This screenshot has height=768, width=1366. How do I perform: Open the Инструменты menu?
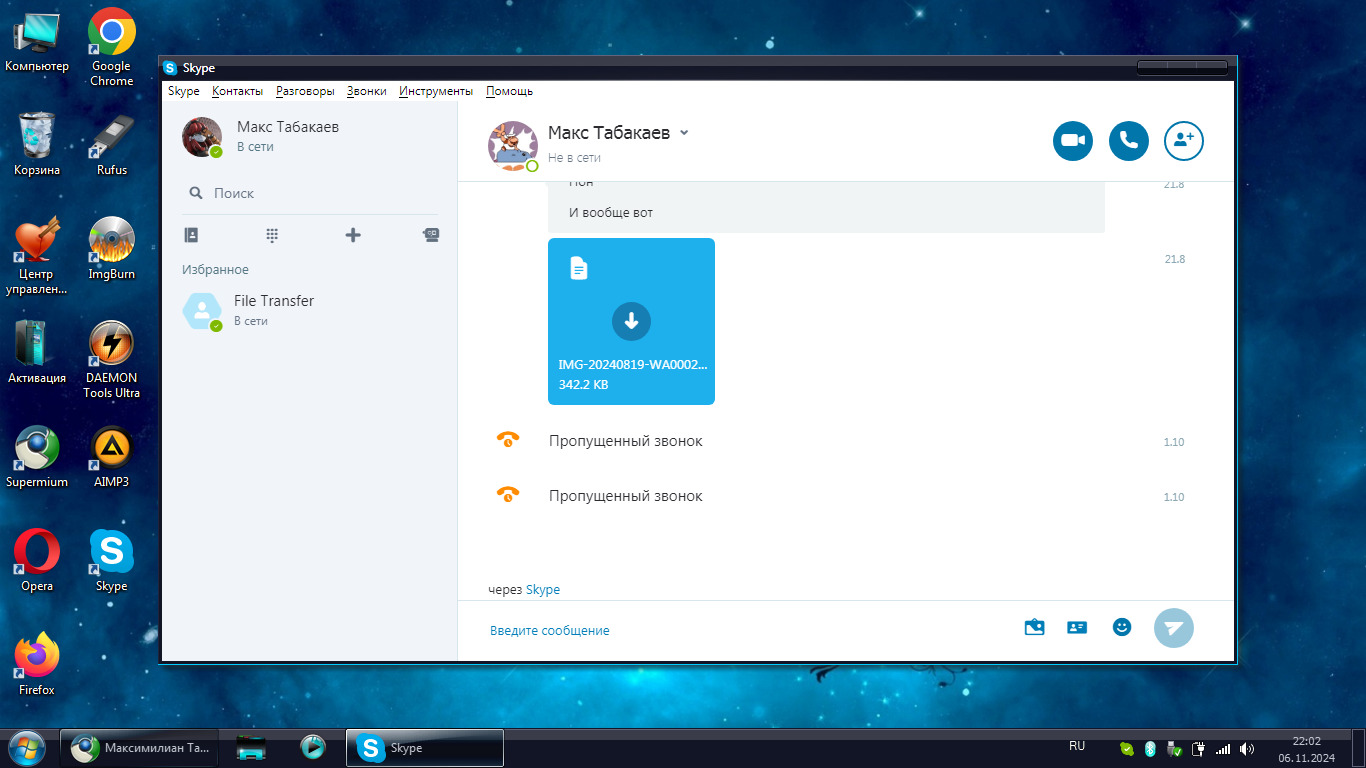pos(436,91)
